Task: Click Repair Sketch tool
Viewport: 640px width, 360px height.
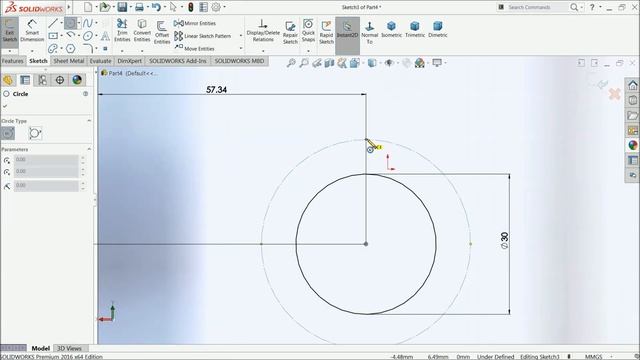Action: [x=290, y=33]
